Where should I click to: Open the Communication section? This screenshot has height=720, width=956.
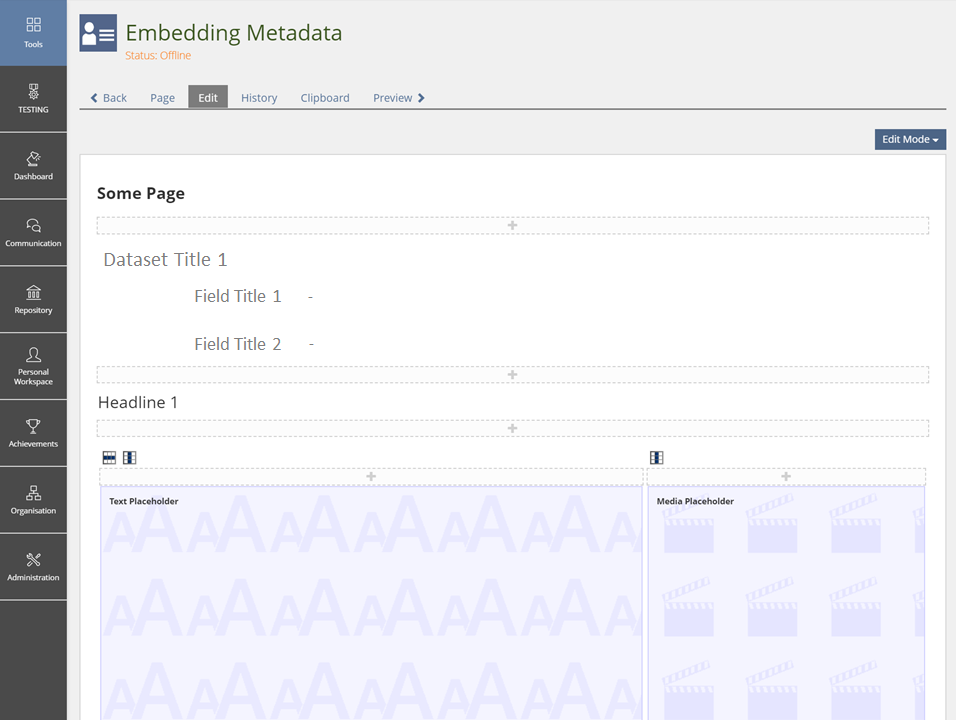33,232
